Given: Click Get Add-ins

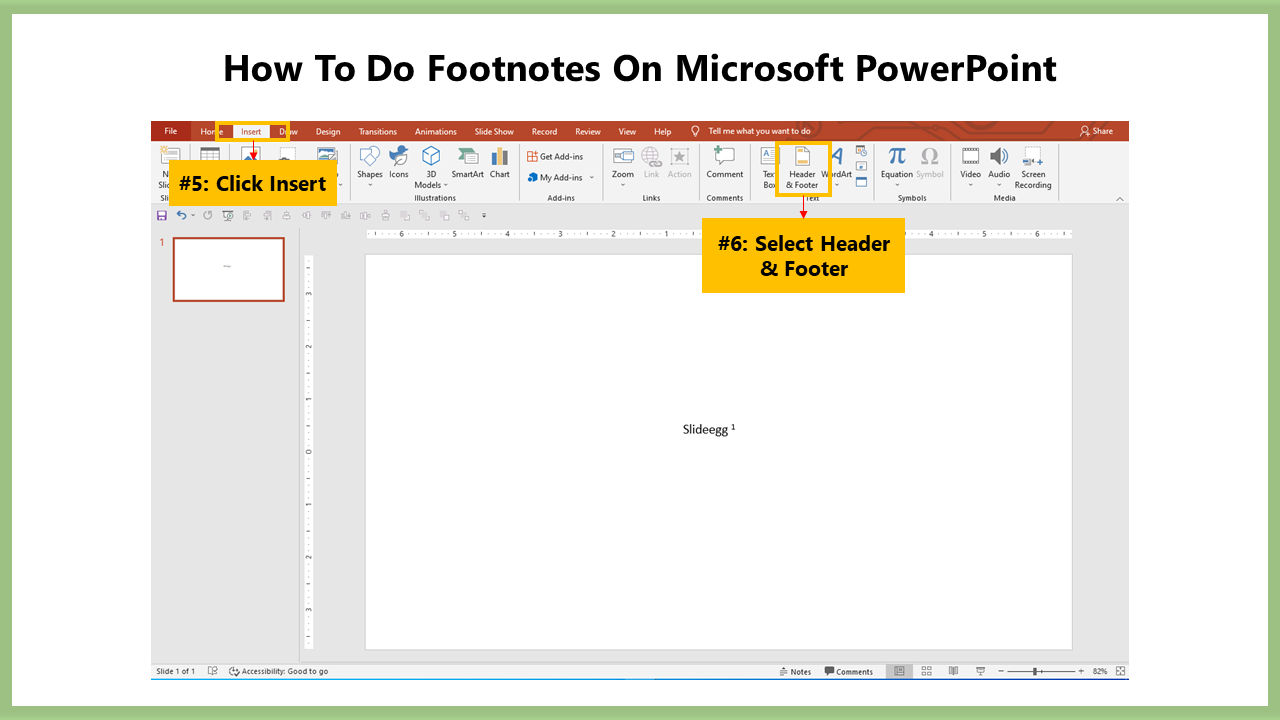Looking at the screenshot, I should 555,157.
